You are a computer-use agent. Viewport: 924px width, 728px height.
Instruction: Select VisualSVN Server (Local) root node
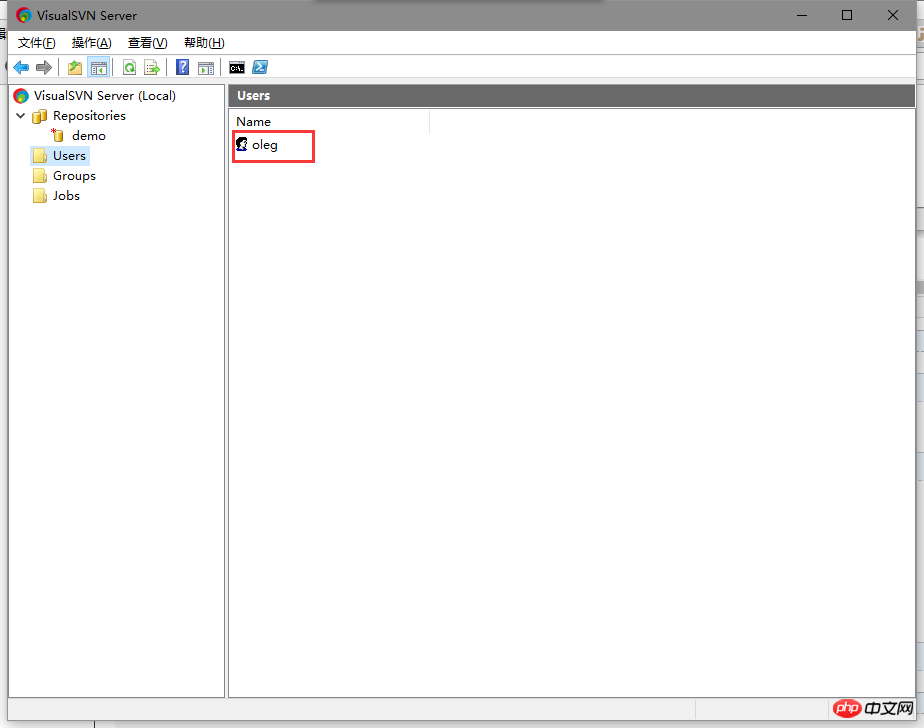coord(104,95)
